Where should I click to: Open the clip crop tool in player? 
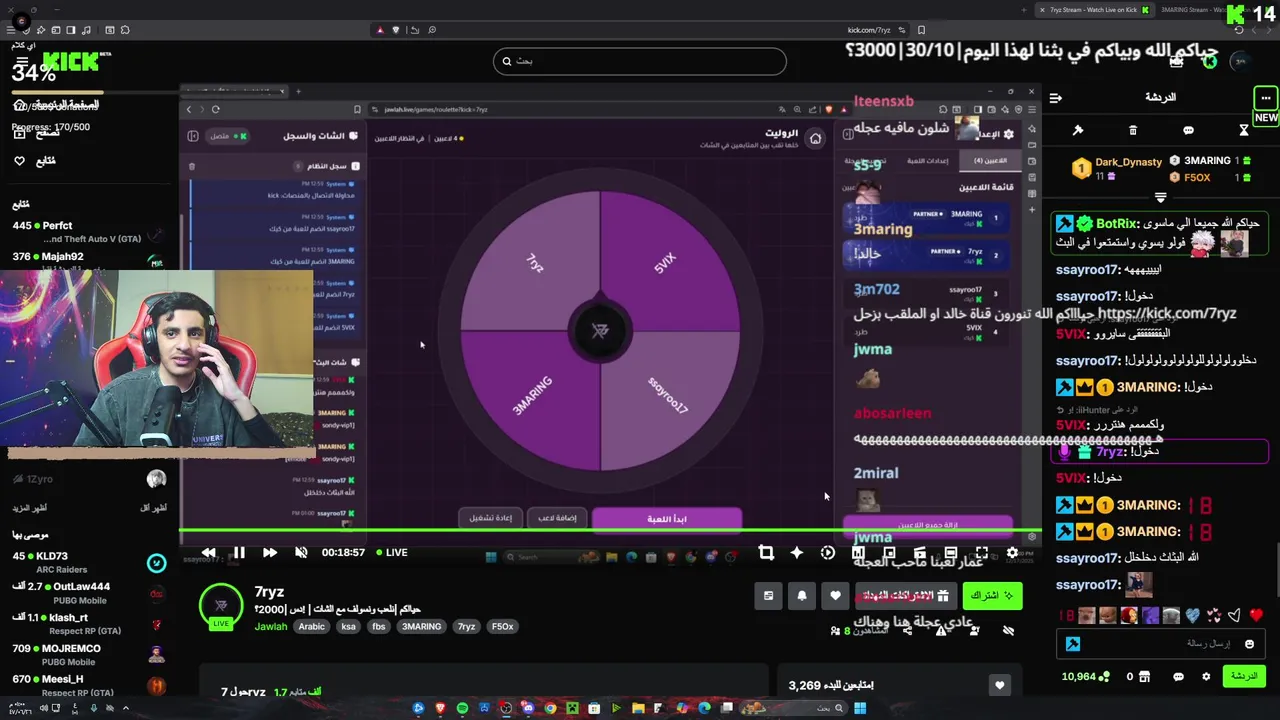[x=766, y=552]
